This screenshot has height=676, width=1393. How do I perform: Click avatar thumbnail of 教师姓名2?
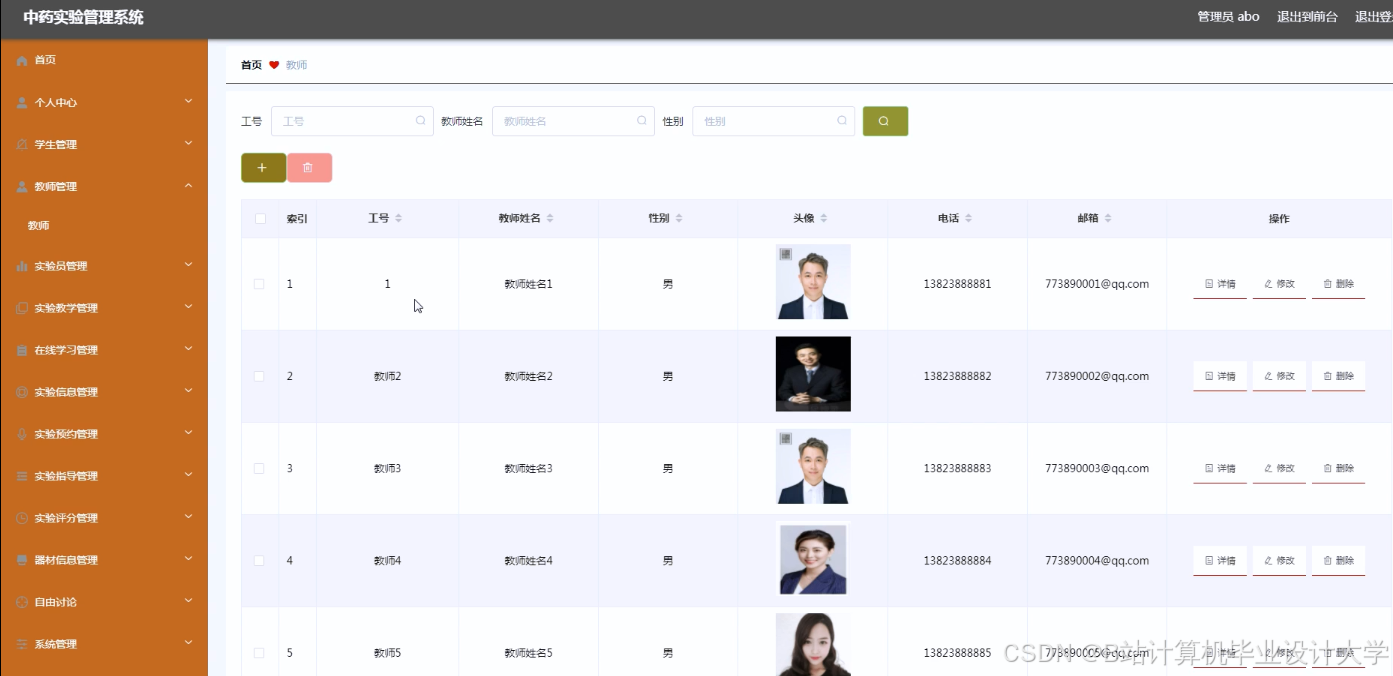pyautogui.click(x=813, y=374)
